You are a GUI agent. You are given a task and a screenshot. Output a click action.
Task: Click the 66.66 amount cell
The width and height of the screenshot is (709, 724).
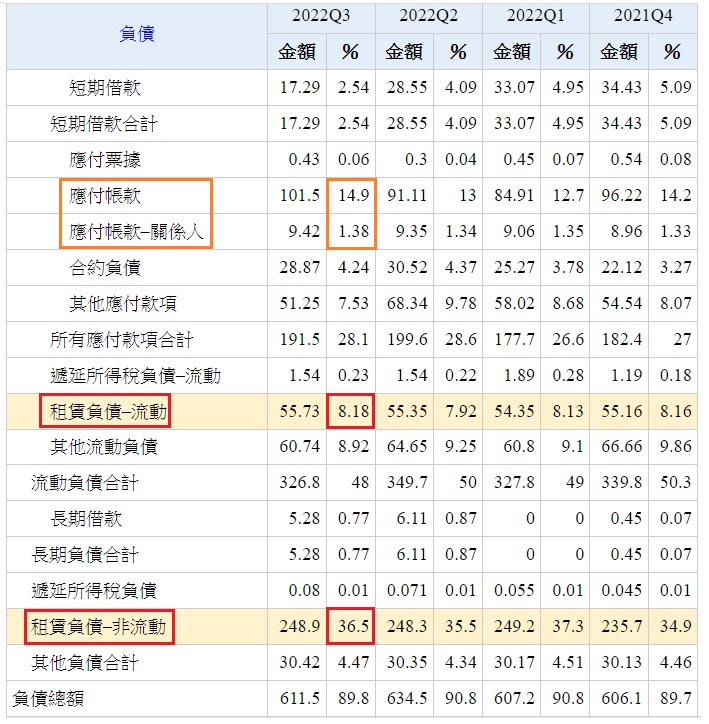[621, 447]
